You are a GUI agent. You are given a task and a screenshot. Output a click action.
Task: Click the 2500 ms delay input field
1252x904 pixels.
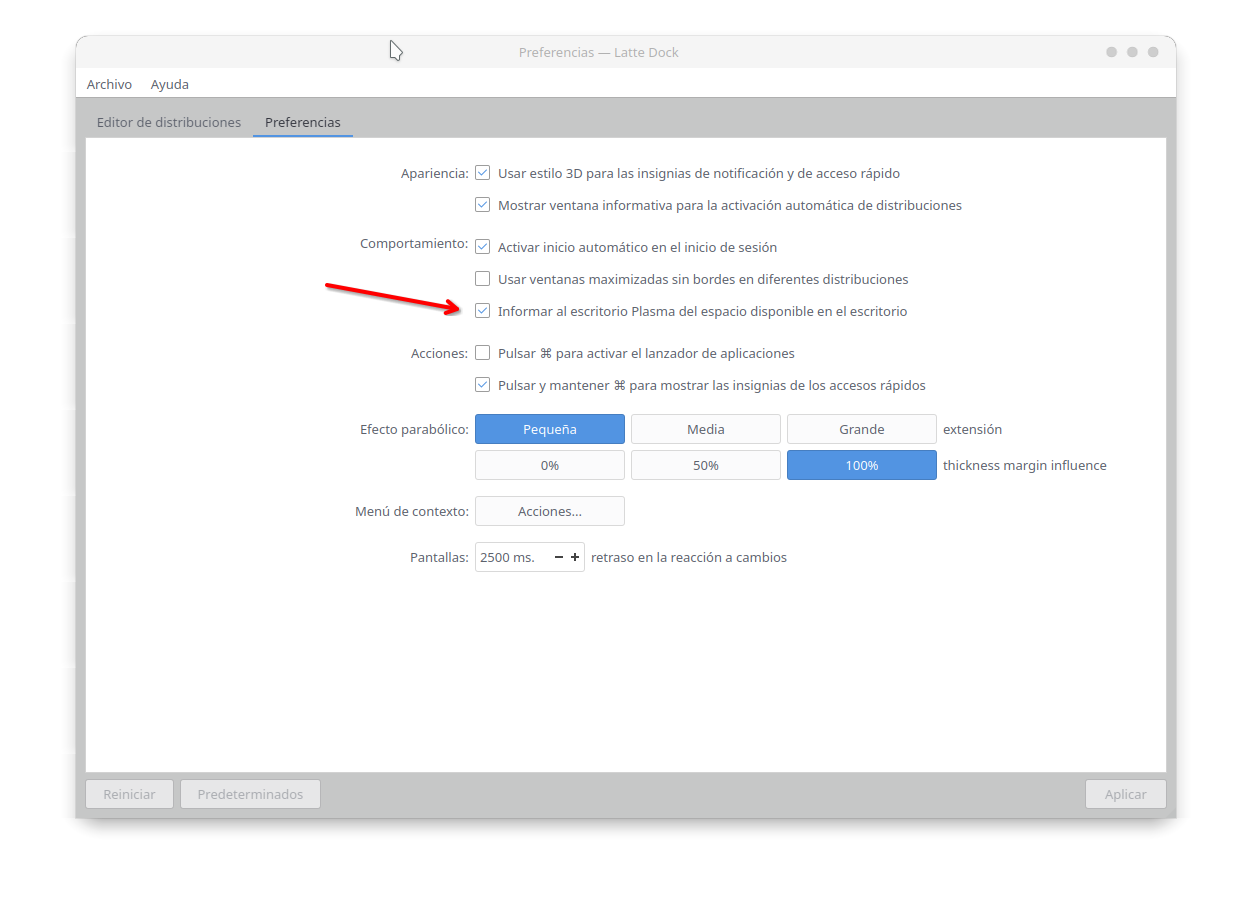point(510,557)
